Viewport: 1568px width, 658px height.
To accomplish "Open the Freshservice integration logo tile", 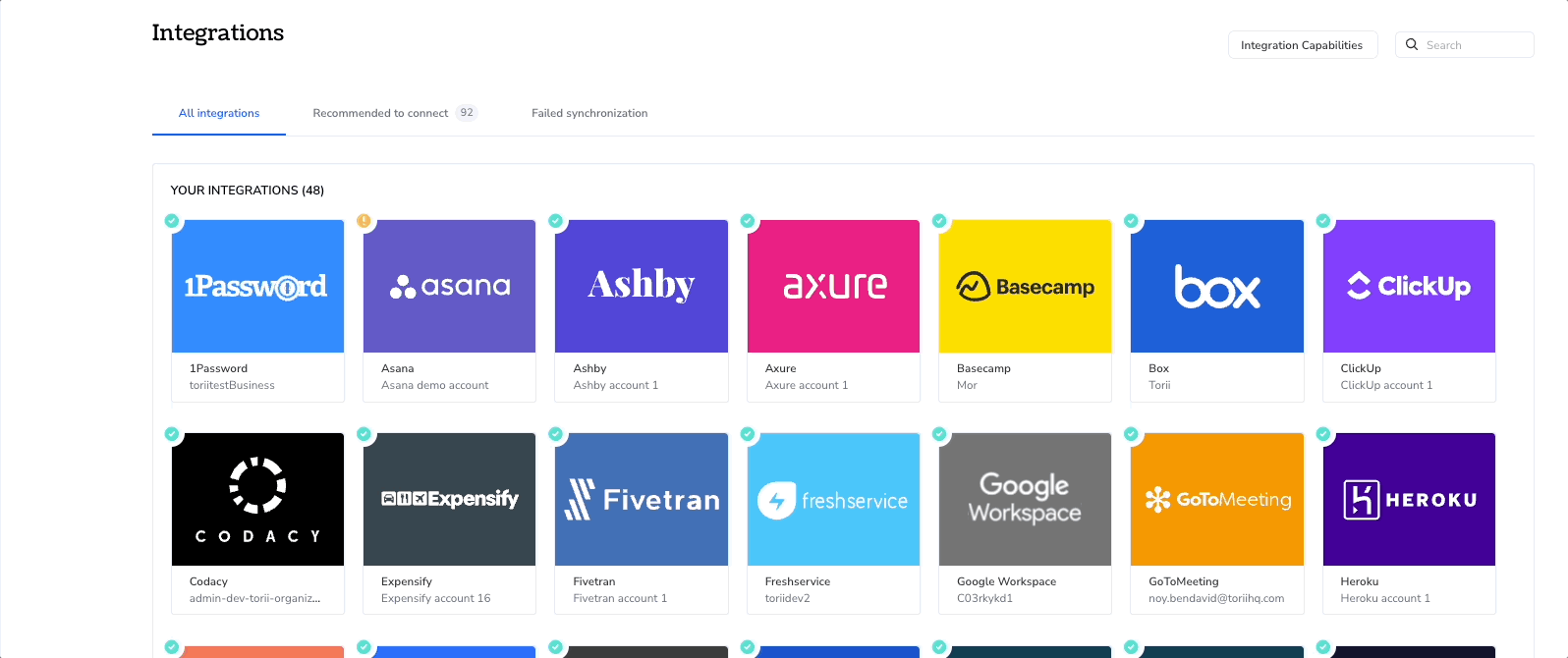I will point(833,499).
